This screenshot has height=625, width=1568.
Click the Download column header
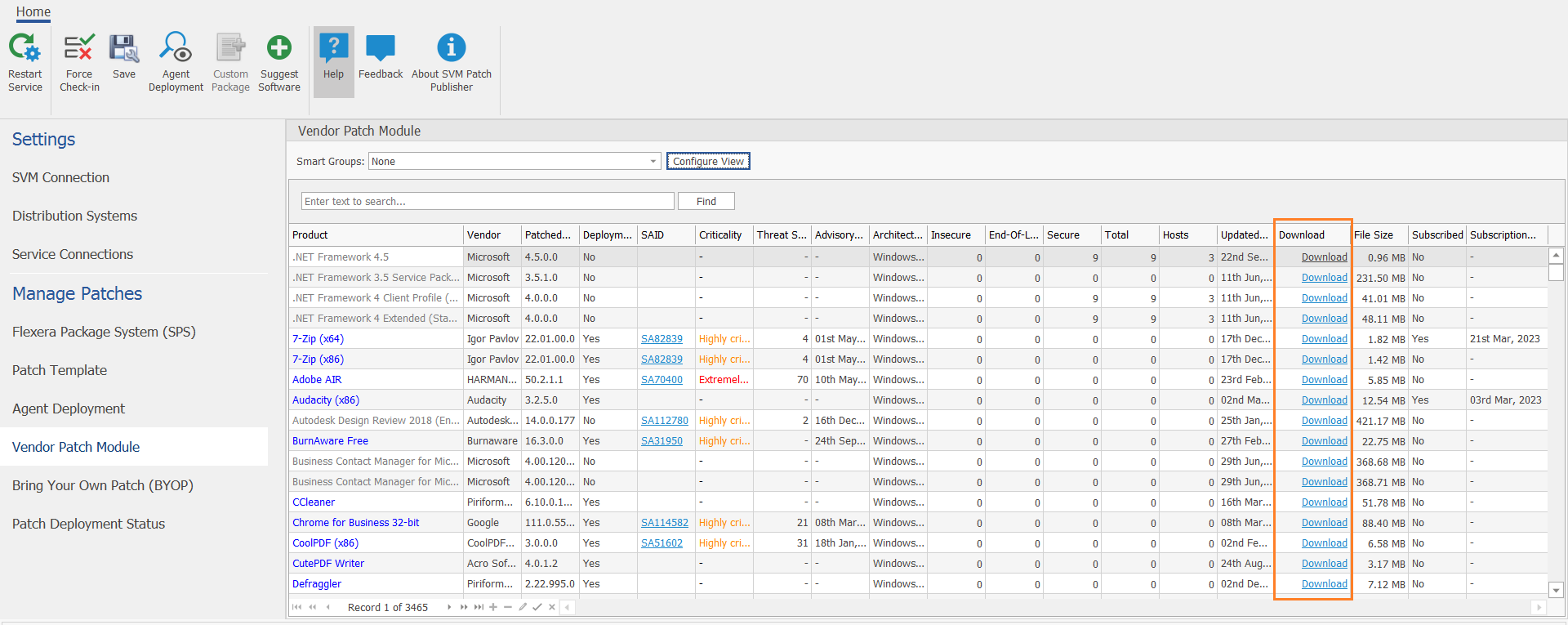click(1313, 234)
